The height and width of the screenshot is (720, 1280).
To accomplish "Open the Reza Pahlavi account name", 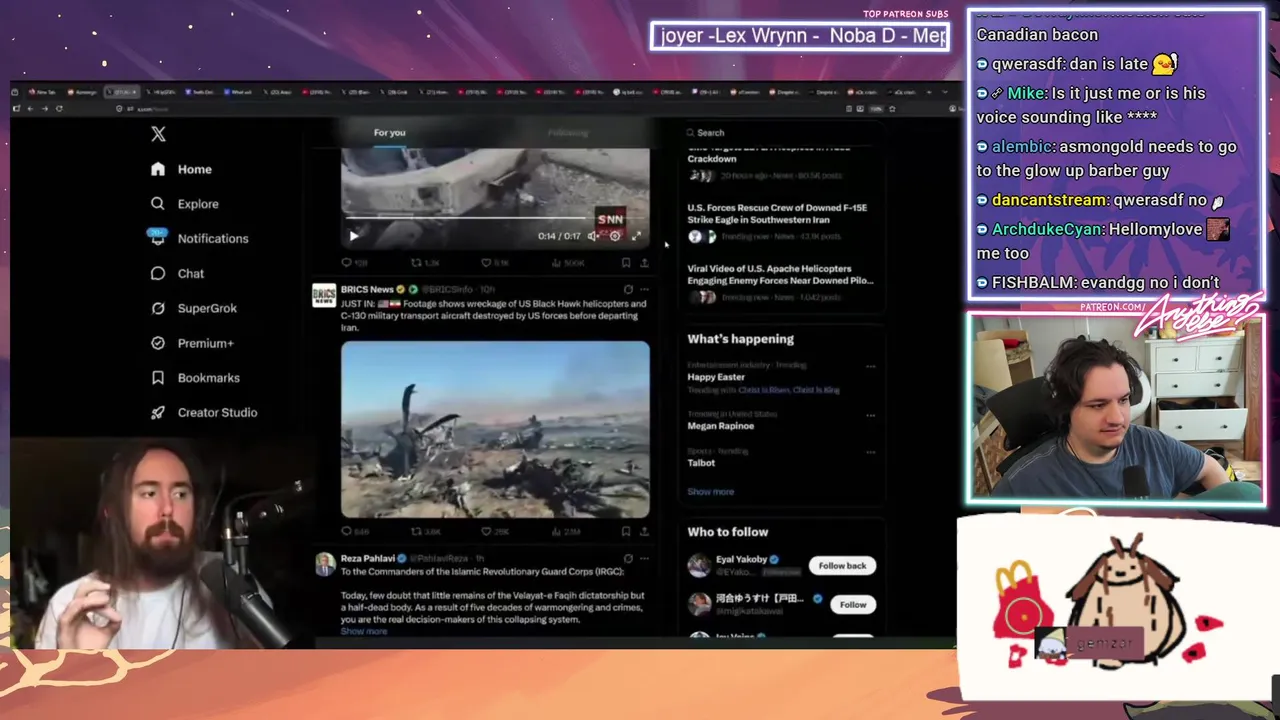I will point(367,559).
